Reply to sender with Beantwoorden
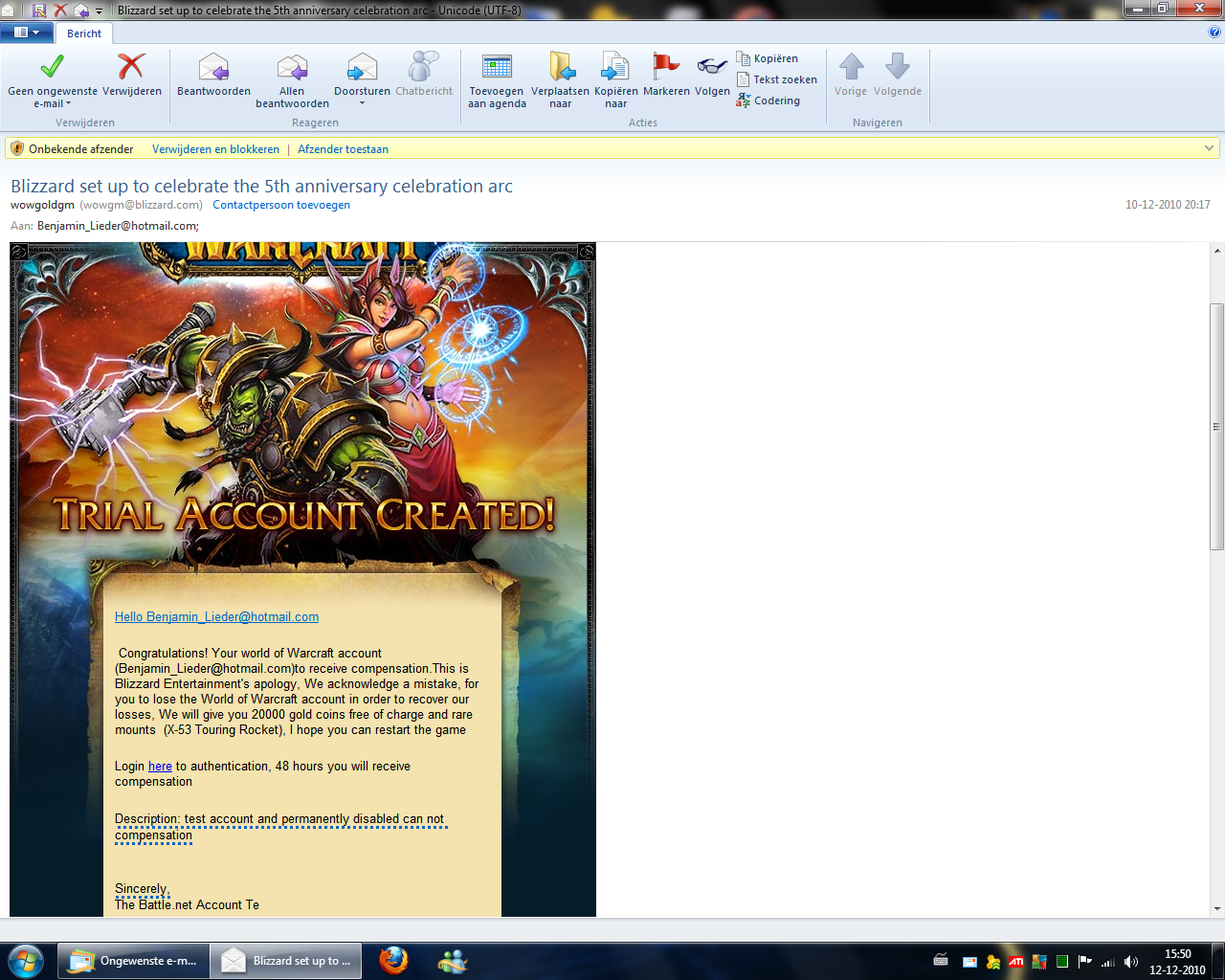 [x=213, y=75]
